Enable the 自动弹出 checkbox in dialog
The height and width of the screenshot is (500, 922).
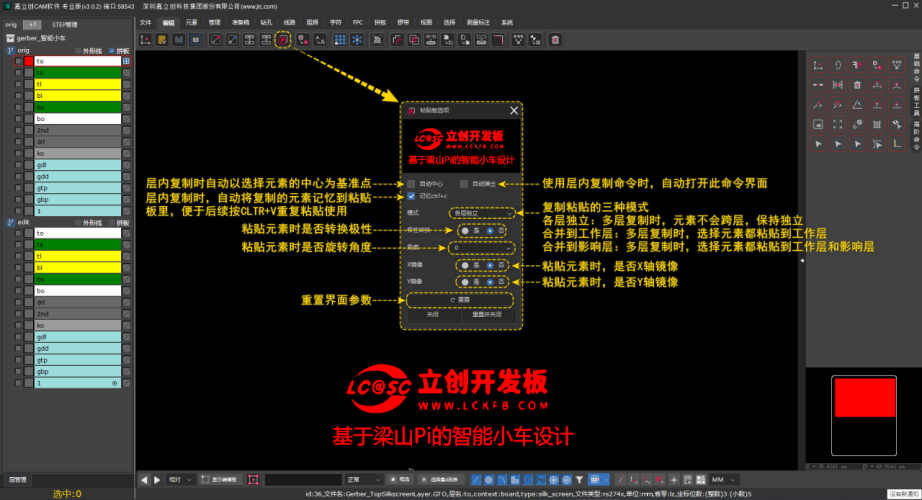coord(464,184)
